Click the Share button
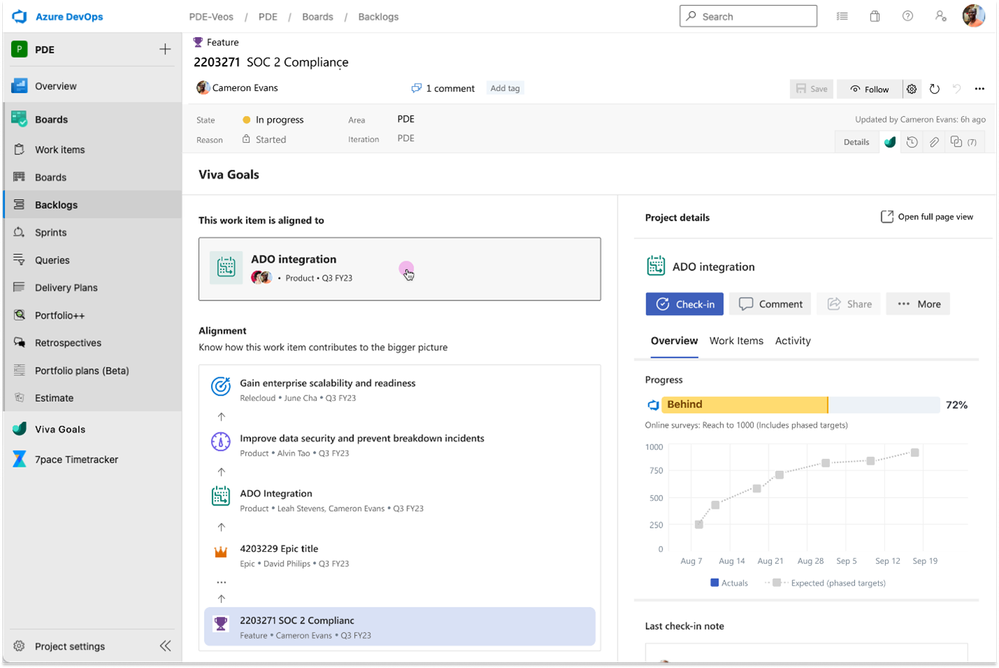This screenshot has width=999, height=668. 849,304
